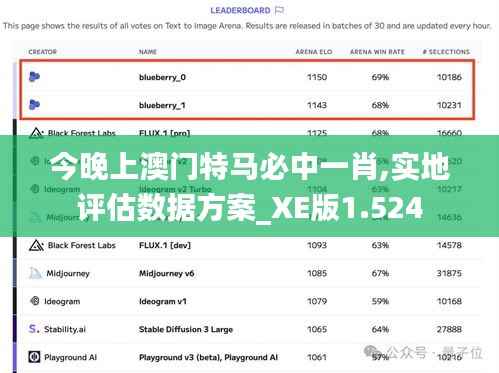499x373 pixels.
Task: Click the Ideogram logo in Ideogram v1 row
Action: (x=35, y=301)
